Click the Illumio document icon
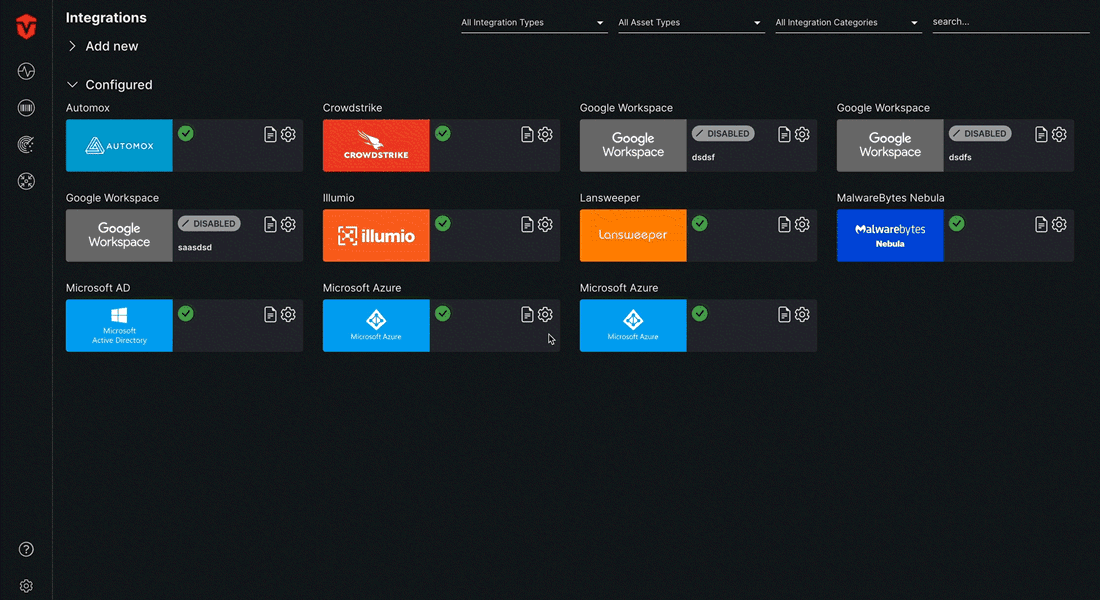This screenshot has width=1100, height=600. pyautogui.click(x=527, y=225)
